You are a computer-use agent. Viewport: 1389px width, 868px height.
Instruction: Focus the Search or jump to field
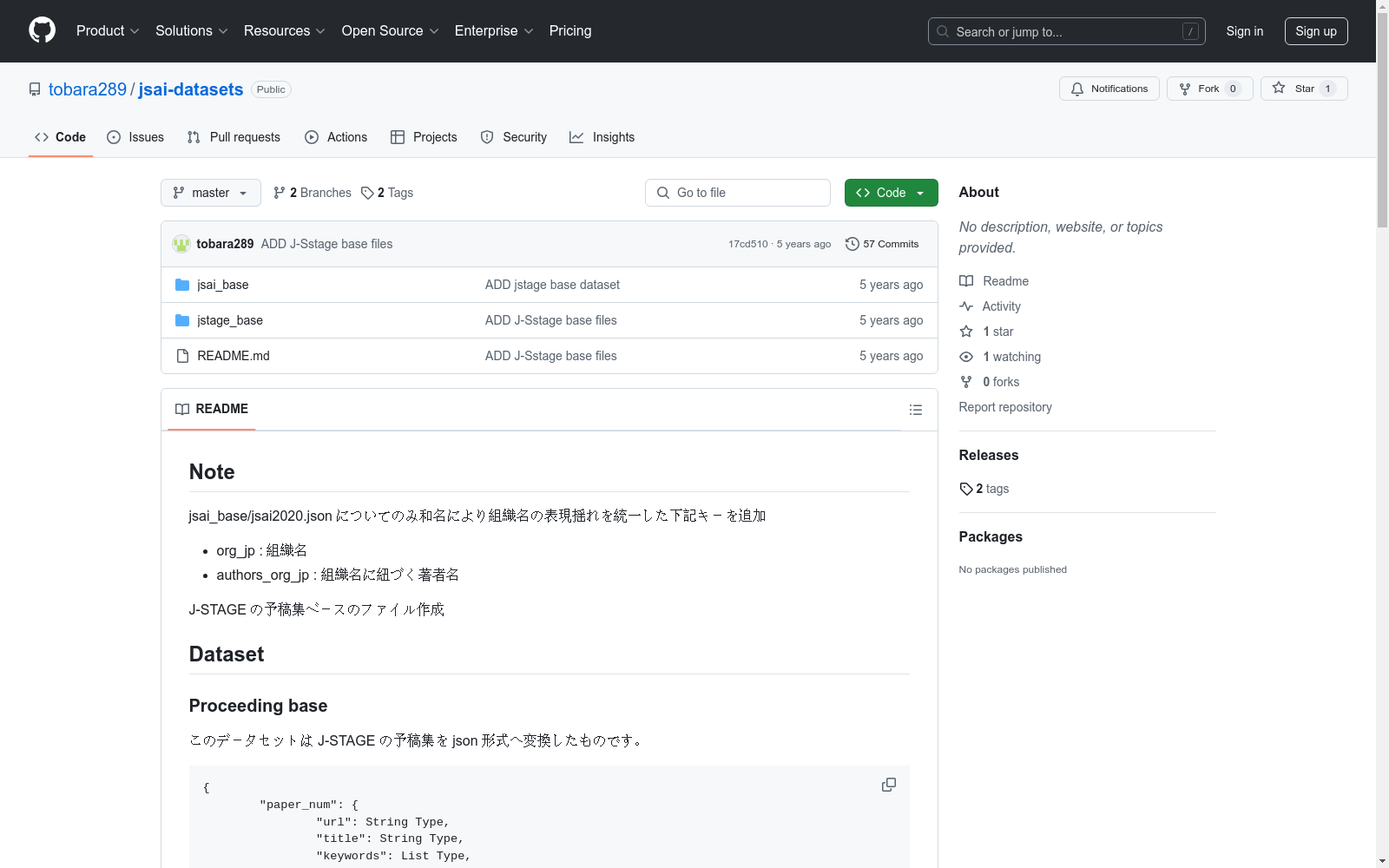point(1066,31)
